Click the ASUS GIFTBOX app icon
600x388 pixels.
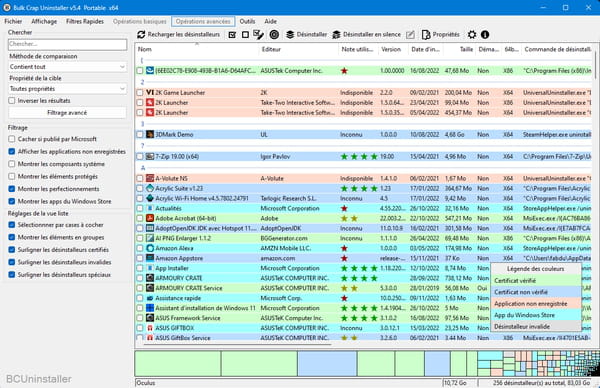(x=150, y=328)
